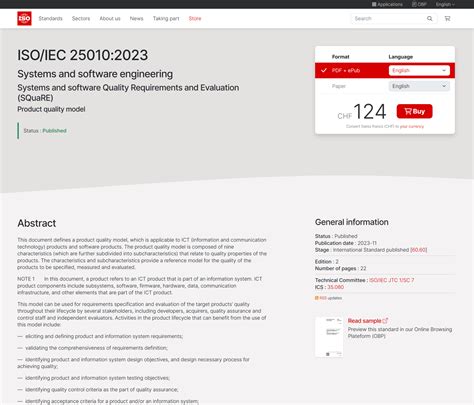Click the 'Edition : 2' text
The image size is (474, 405).
coord(327,262)
